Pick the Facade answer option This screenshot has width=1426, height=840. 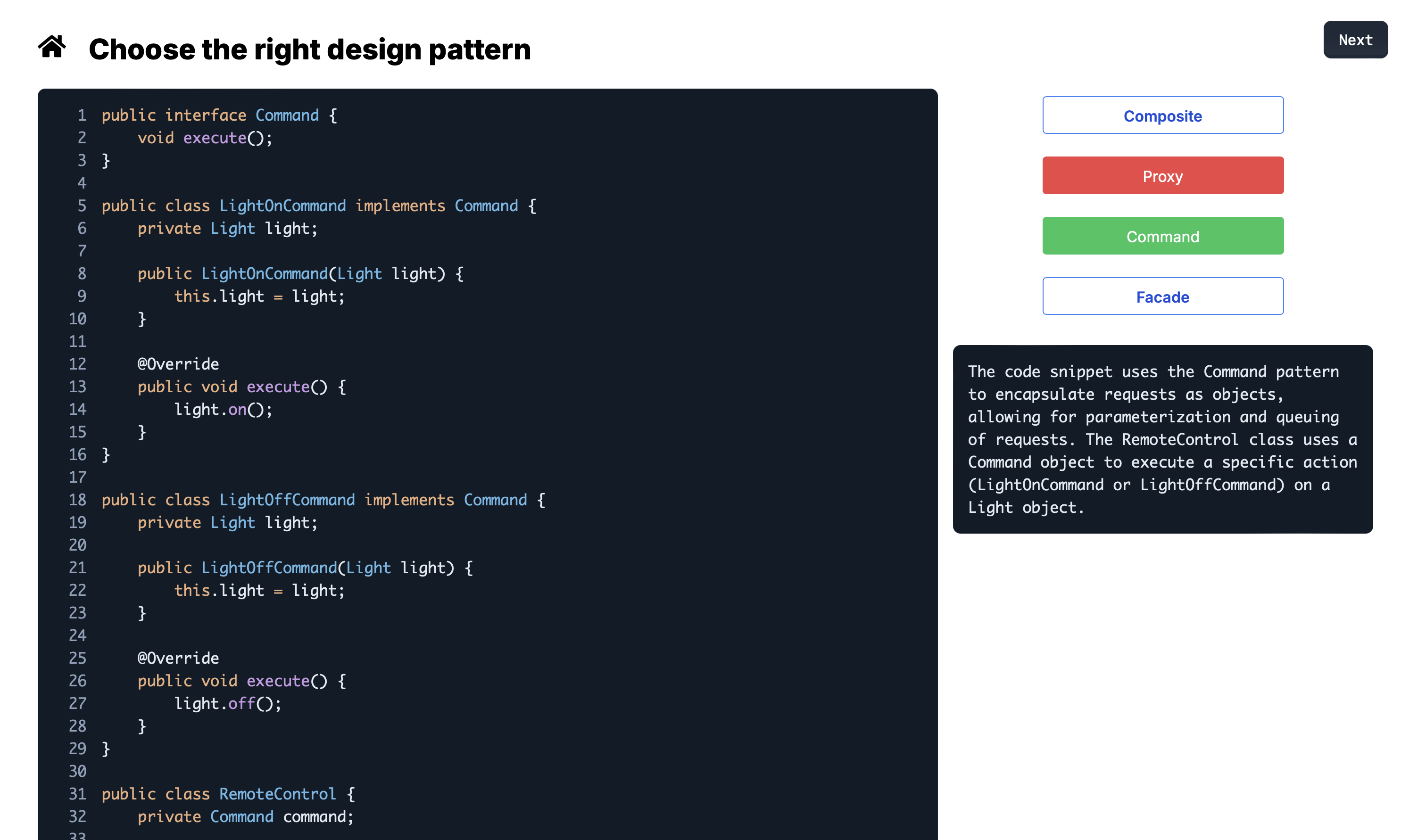tap(1162, 296)
